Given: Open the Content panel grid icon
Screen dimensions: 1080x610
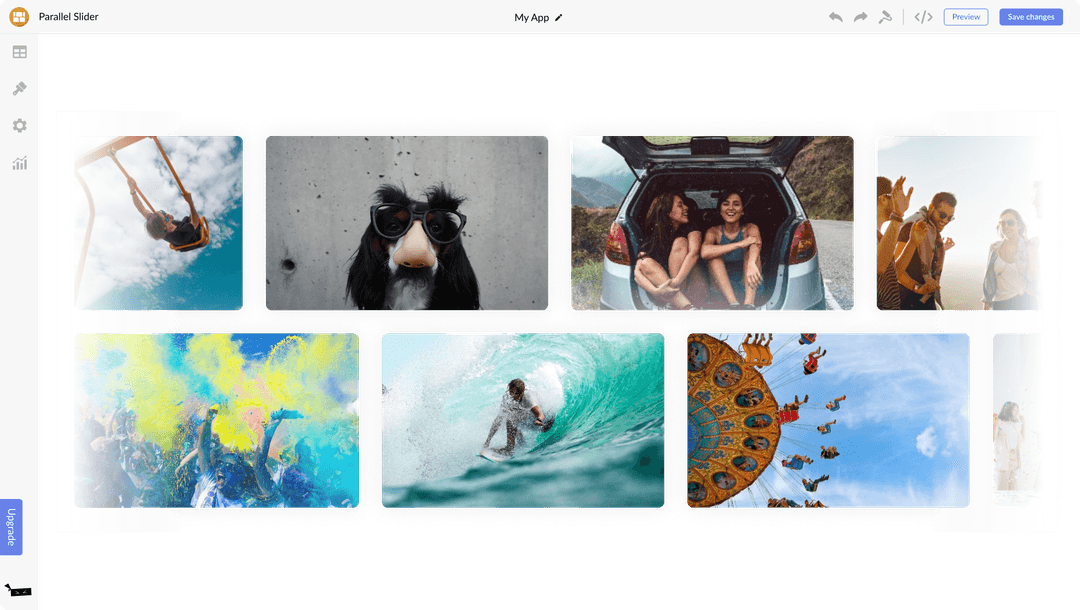Looking at the screenshot, I should point(19,51).
